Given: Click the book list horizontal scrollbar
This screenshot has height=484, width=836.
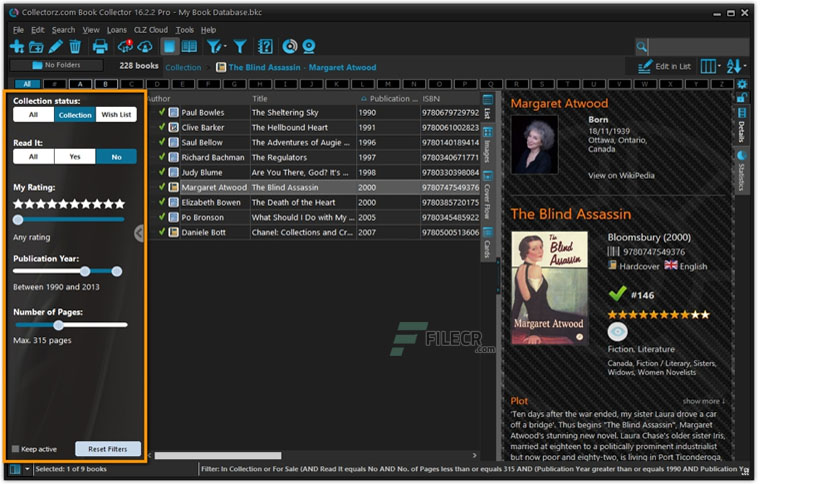Looking at the screenshot, I should tap(218, 456).
